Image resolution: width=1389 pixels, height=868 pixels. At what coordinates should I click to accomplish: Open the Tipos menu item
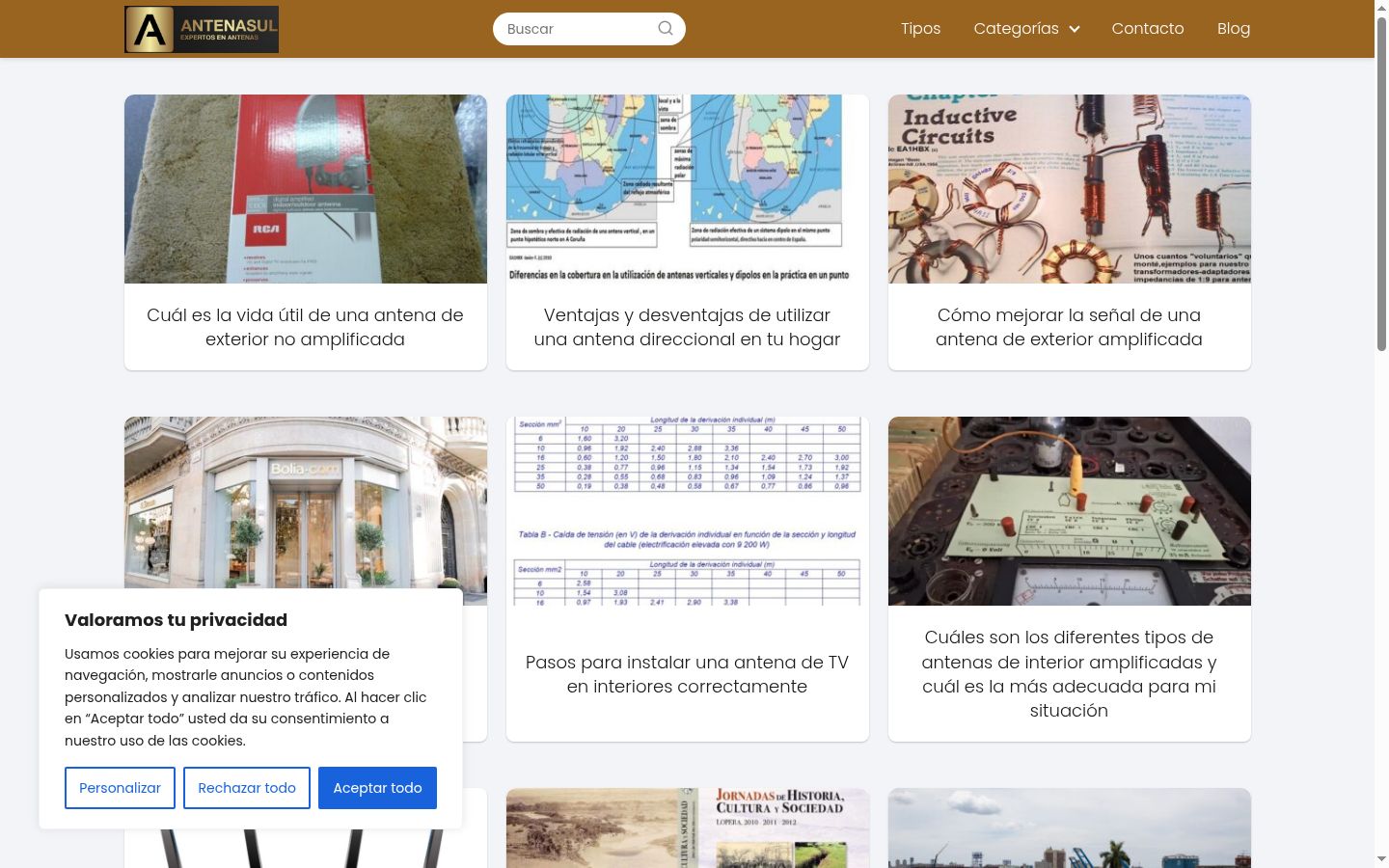pos(920,29)
